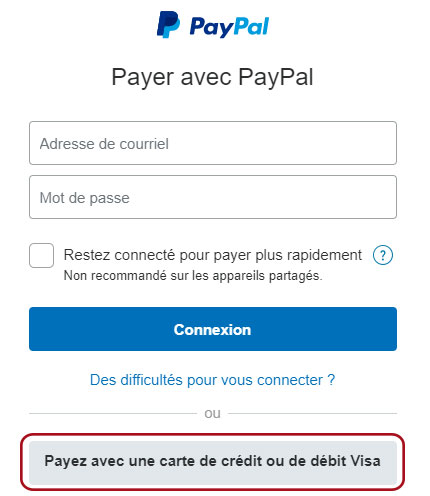Enable staying logged in for faster payment
430x496 pixels.
coord(41,255)
